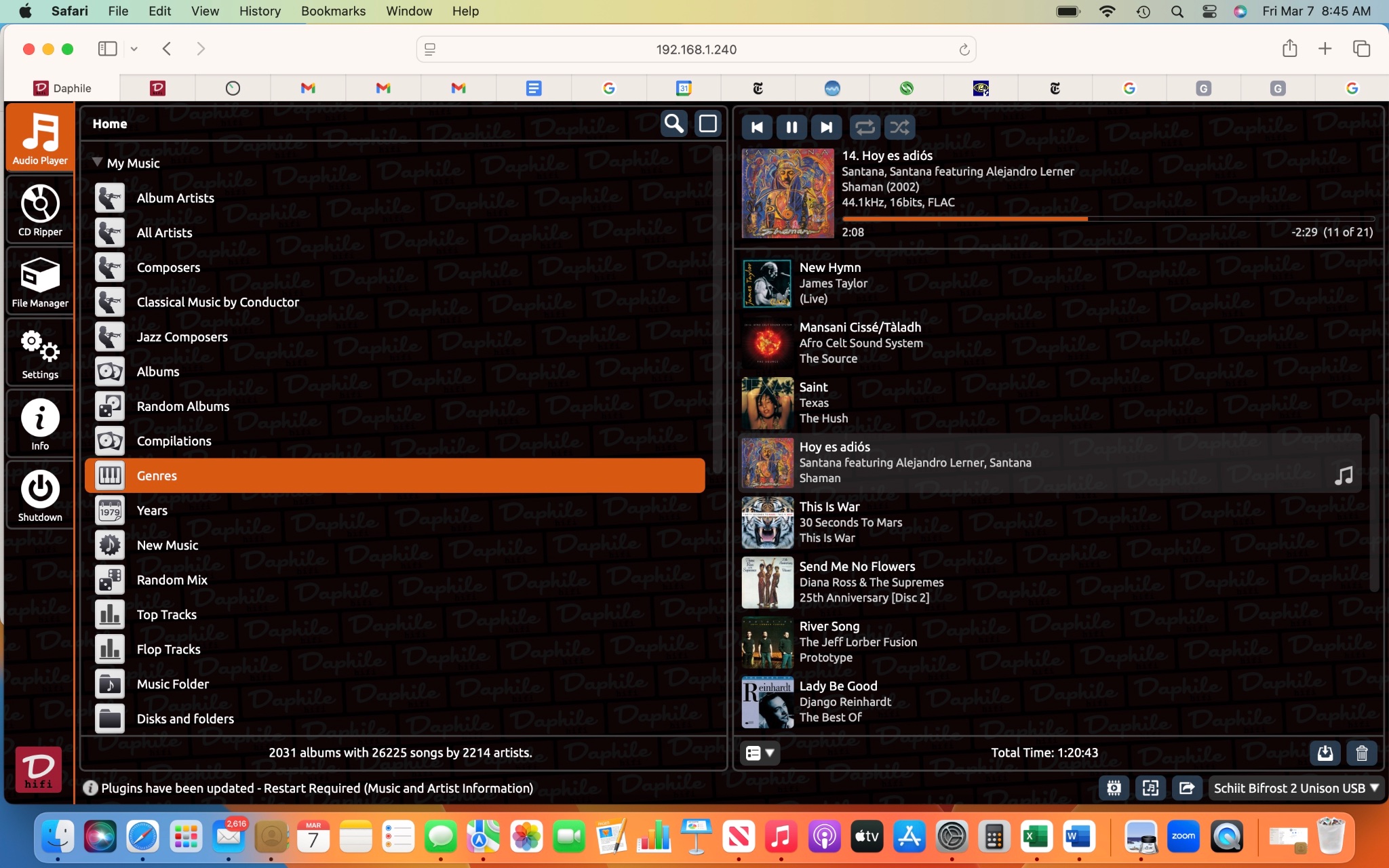This screenshot has width=1389, height=868.
Task: Open the CD Ripper tool
Action: pos(40,210)
